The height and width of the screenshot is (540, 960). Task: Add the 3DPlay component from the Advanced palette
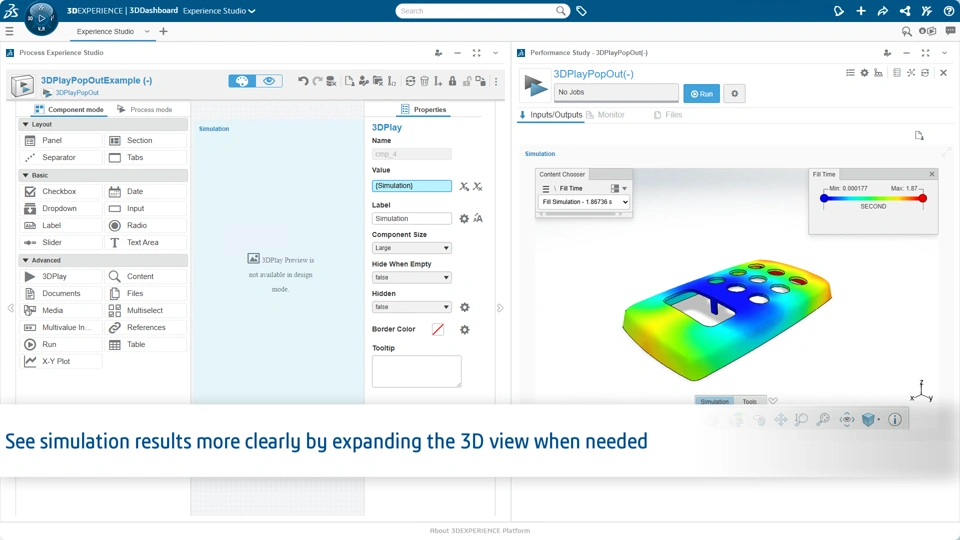click(60, 277)
